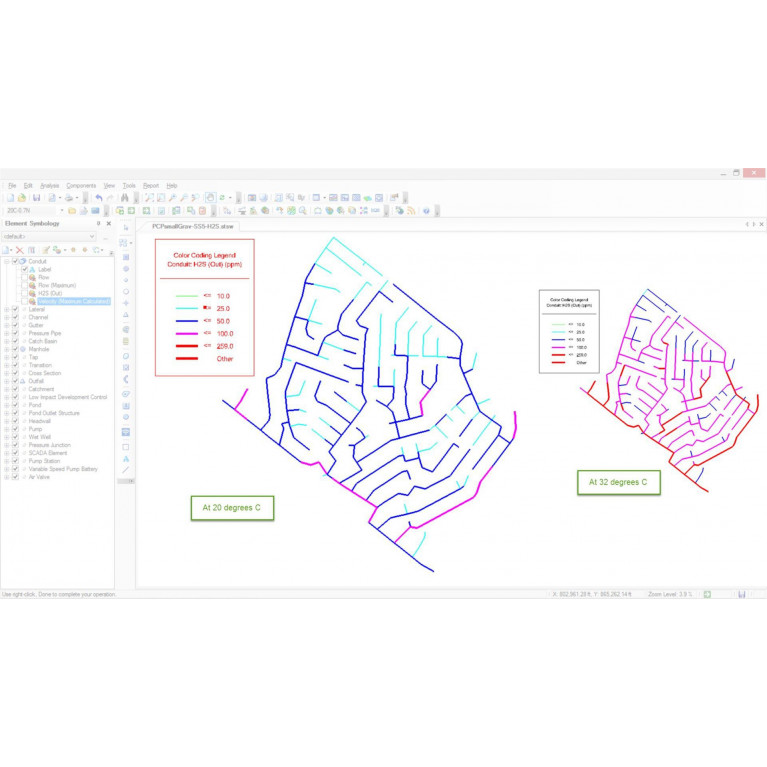Uncheck the Manhole layer checkbox

[x=15, y=349]
